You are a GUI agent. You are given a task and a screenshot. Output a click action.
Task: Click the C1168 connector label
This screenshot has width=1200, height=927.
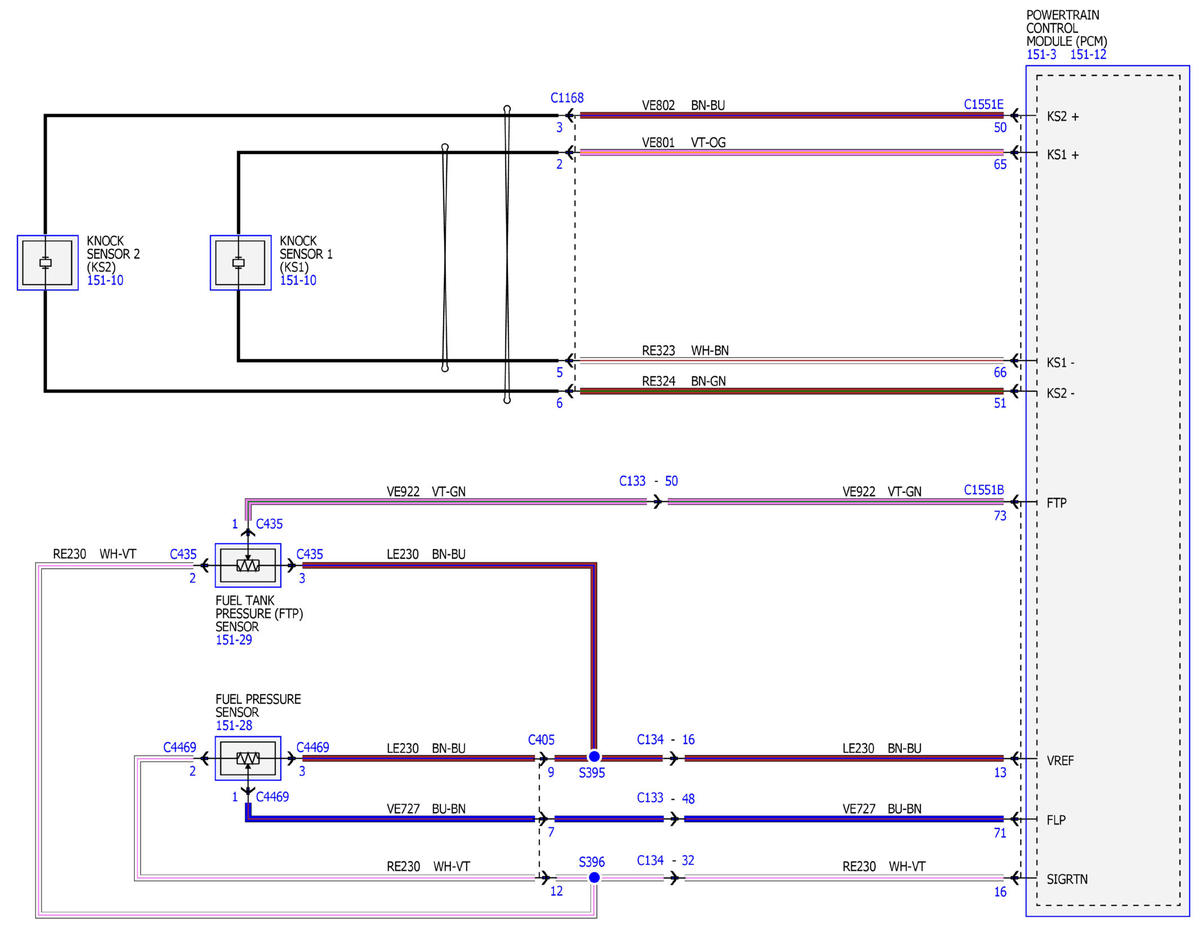pos(567,98)
